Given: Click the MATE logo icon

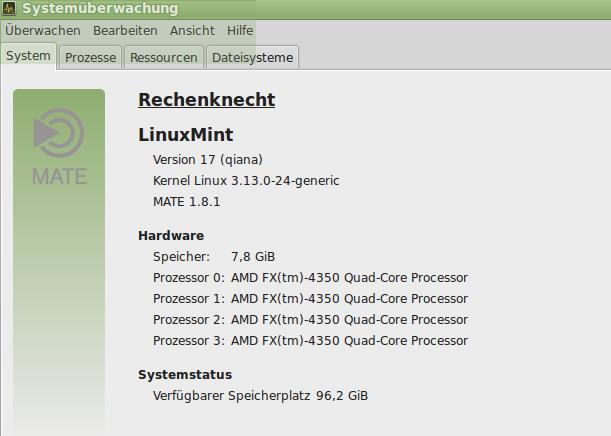Looking at the screenshot, I should 59,147.
